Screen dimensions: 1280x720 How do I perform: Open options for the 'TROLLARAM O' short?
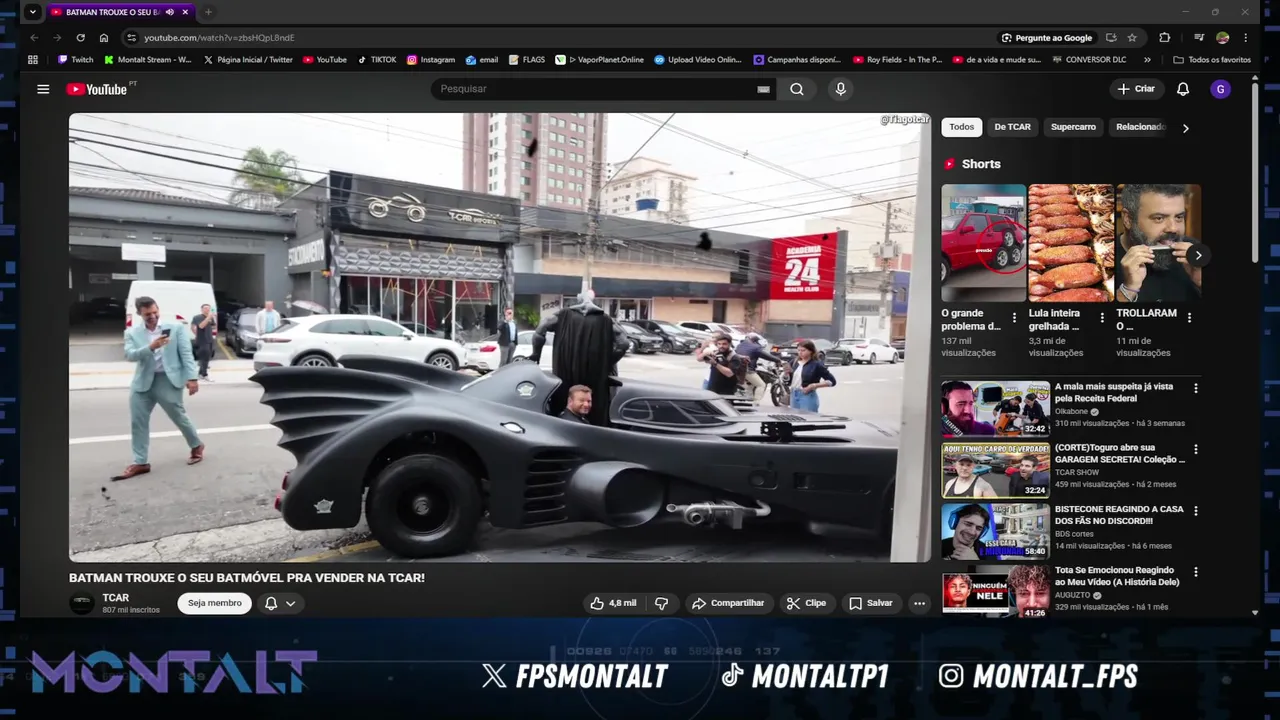tap(1189, 317)
